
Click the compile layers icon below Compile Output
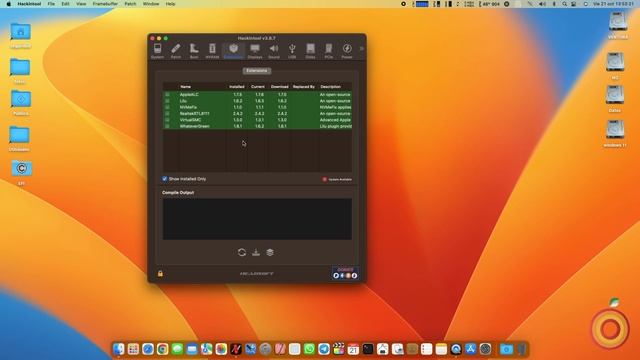click(x=270, y=252)
